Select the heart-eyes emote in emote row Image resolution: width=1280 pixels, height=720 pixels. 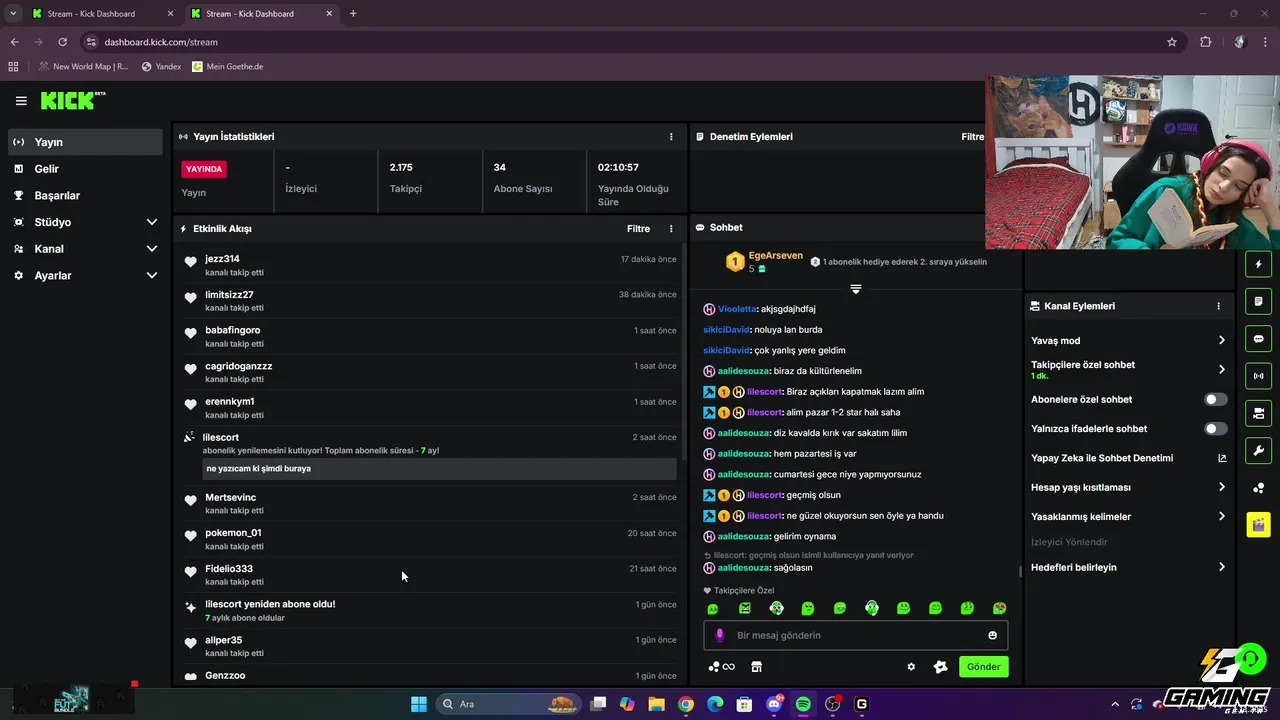pyautogui.click(x=999, y=608)
